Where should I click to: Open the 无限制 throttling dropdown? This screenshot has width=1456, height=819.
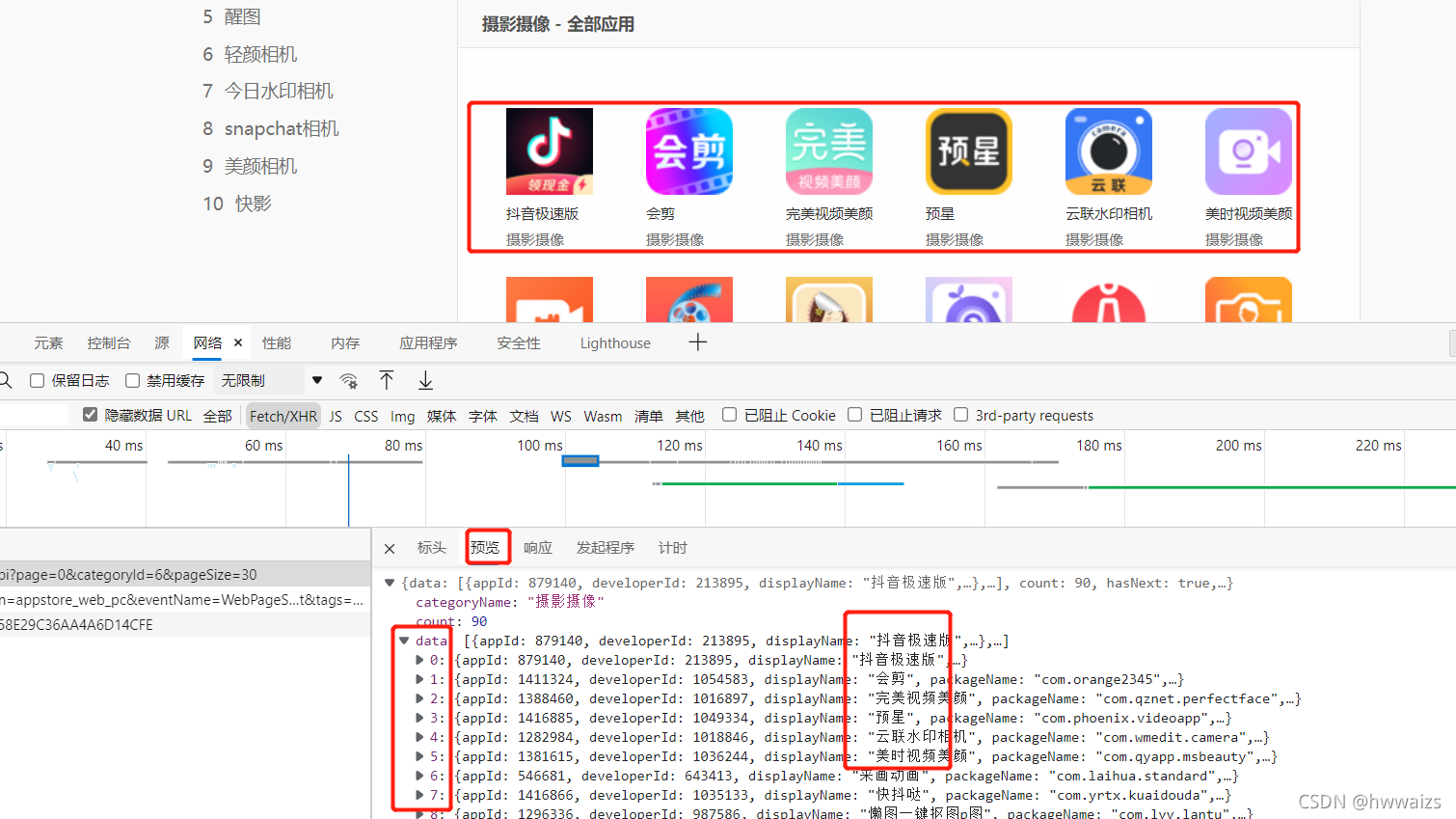click(272, 380)
